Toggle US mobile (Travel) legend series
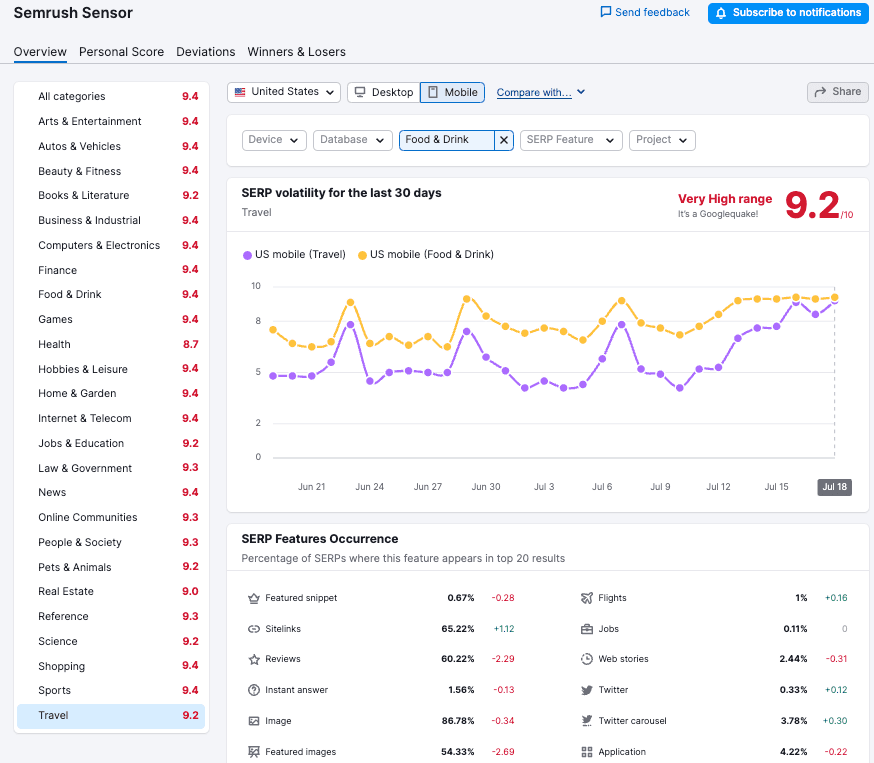This screenshot has height=763, width=874. (x=294, y=255)
